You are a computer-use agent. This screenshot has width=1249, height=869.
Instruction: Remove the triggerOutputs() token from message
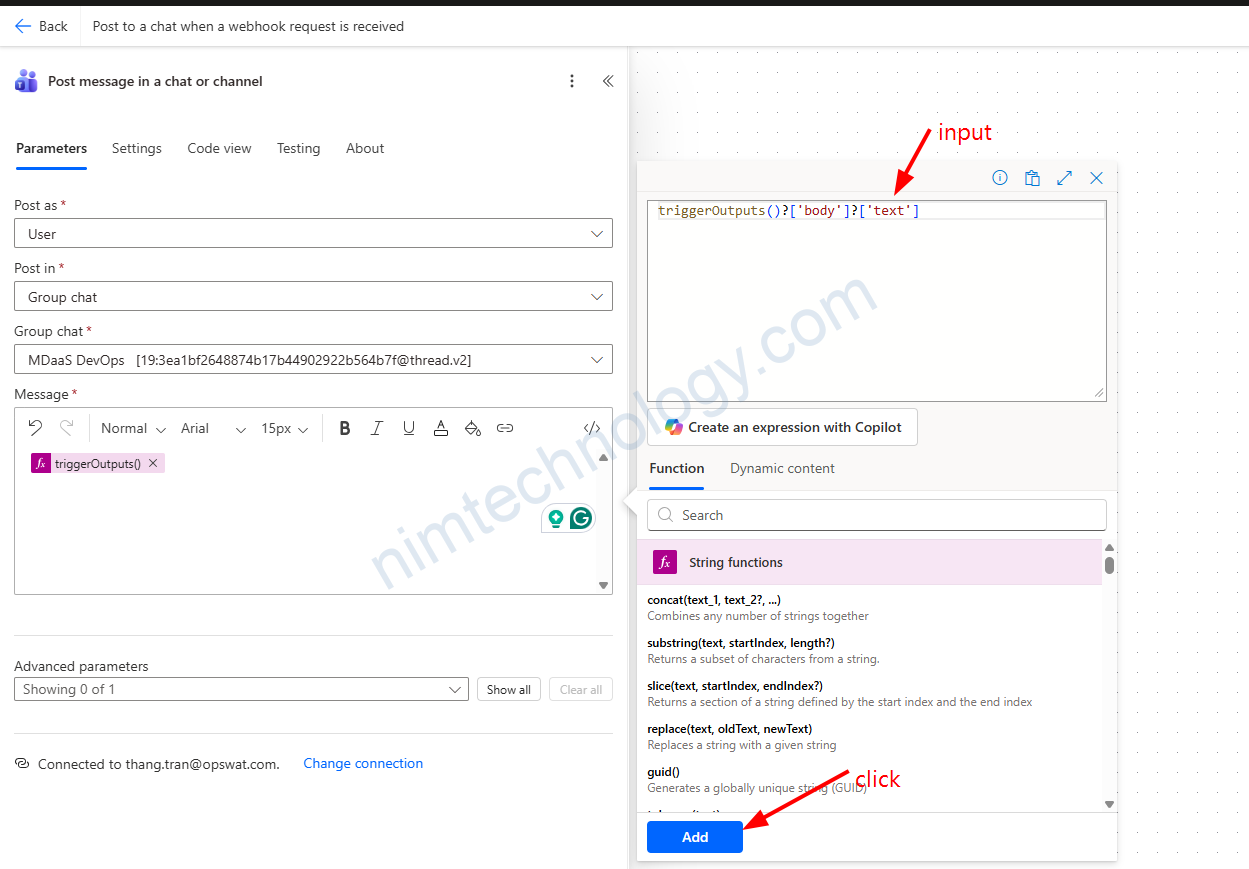(x=153, y=464)
